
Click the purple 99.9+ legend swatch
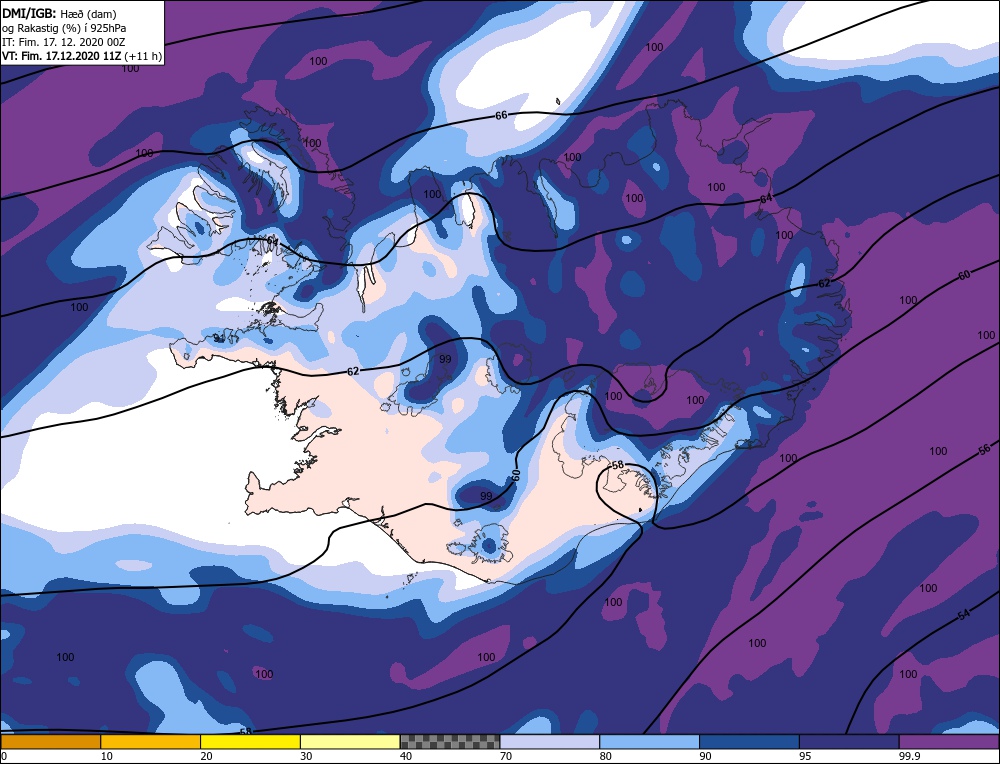click(x=949, y=742)
